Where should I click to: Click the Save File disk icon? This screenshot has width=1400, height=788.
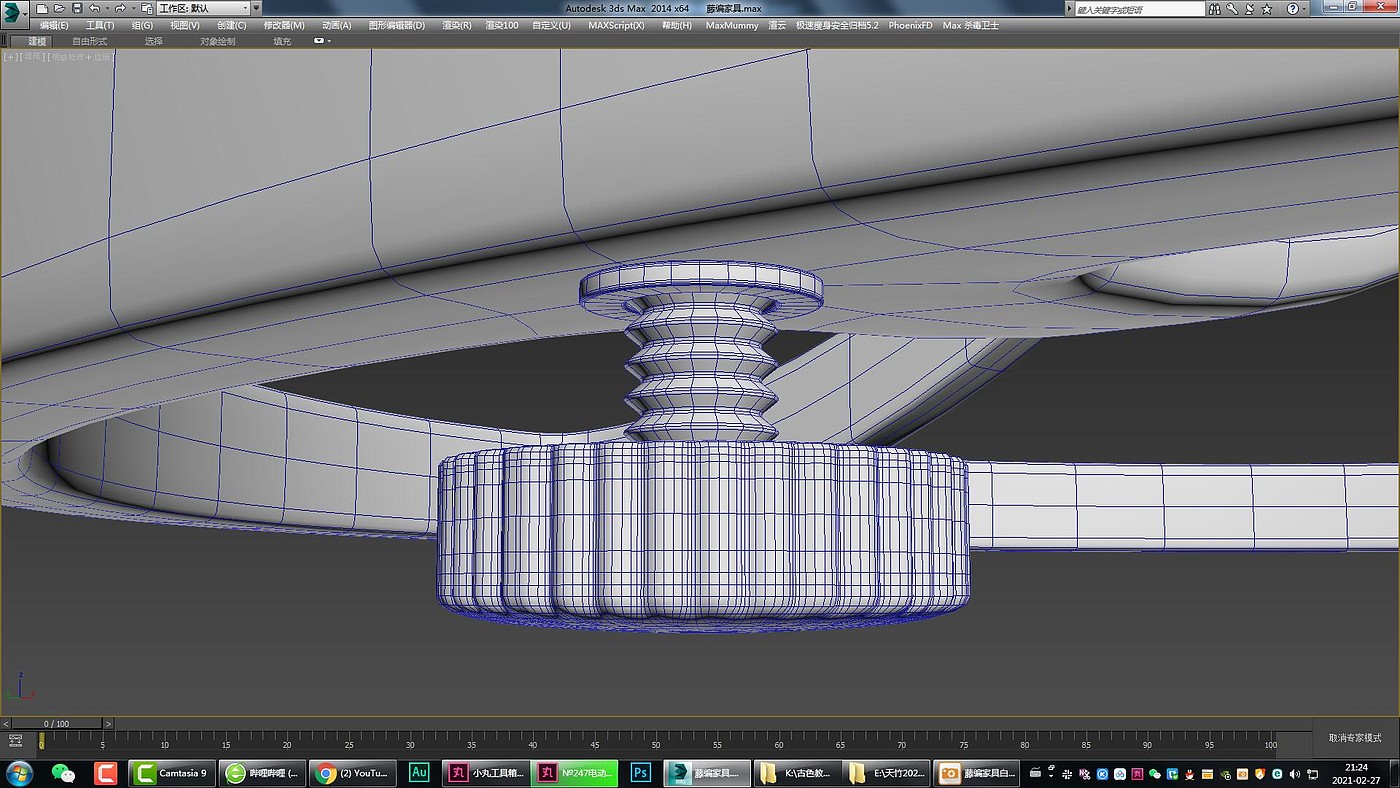coord(77,8)
